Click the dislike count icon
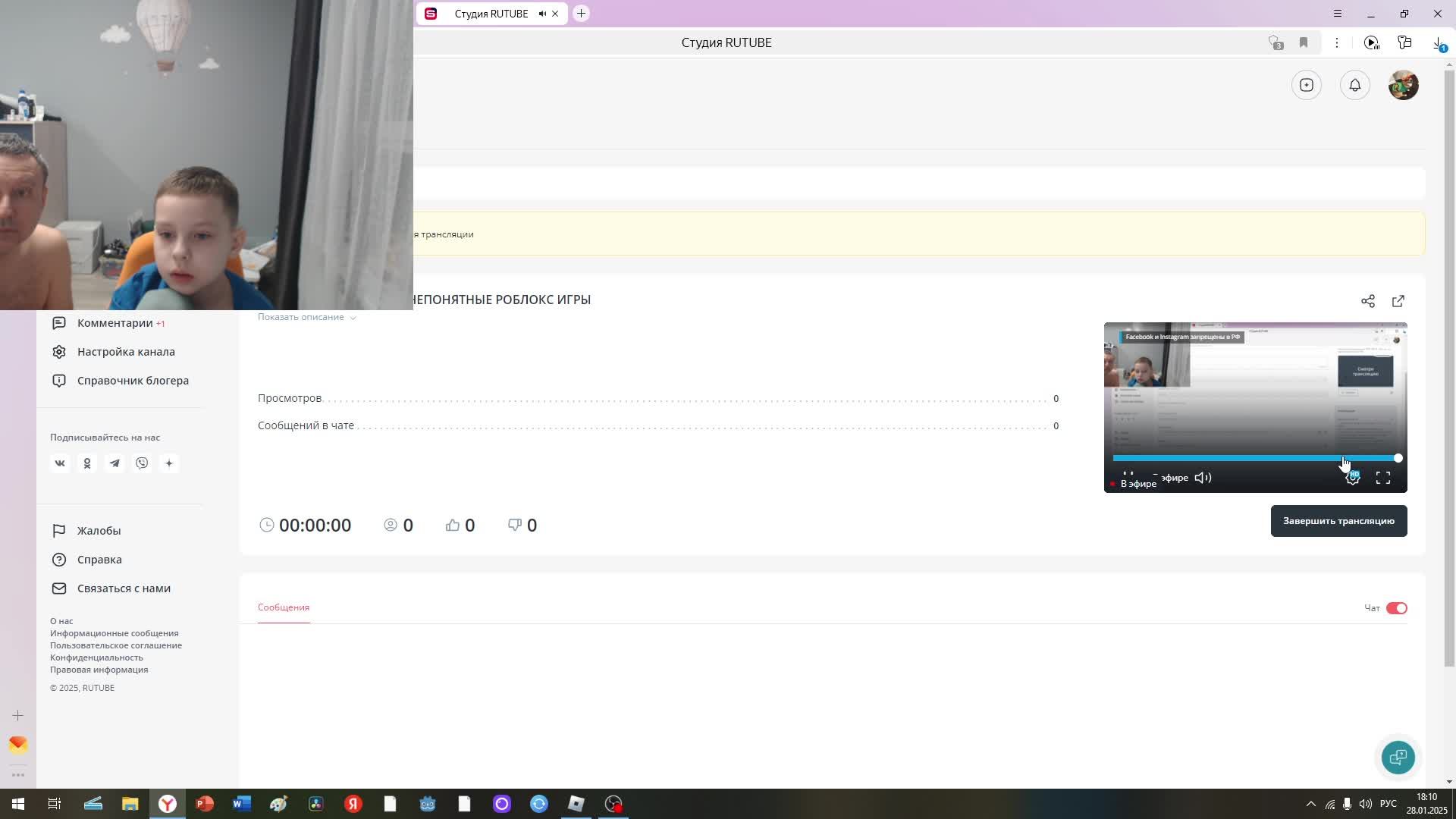Viewport: 1456px width, 819px height. tap(515, 525)
